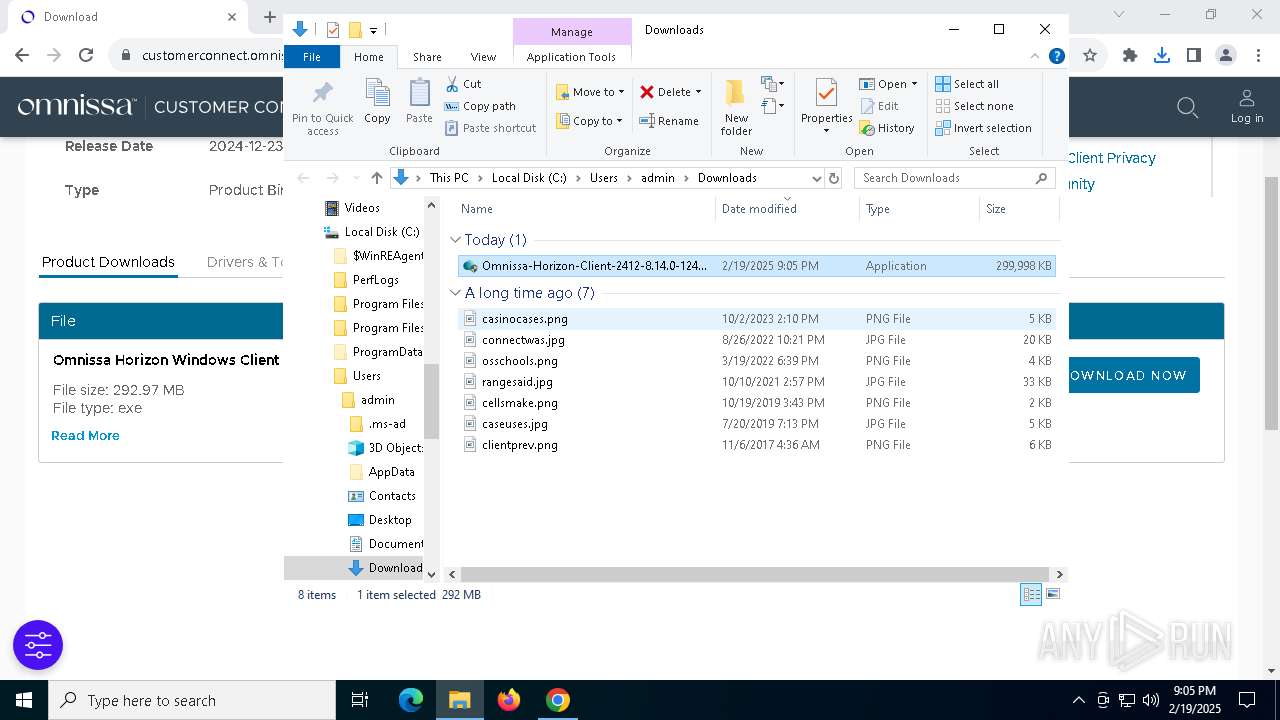Click the History icon in ribbon

tap(867, 128)
